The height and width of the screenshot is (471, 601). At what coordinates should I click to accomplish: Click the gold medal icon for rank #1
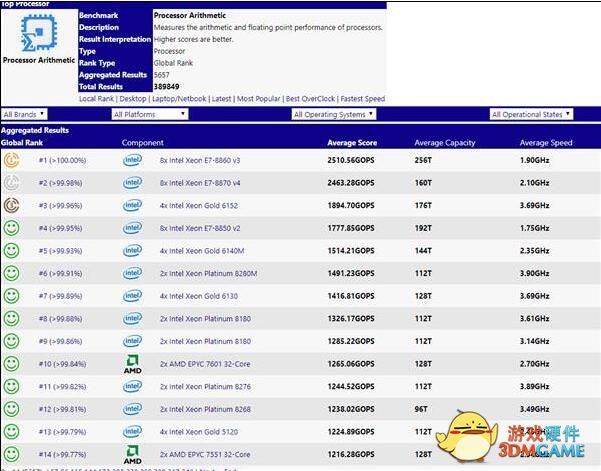[x=11, y=160]
